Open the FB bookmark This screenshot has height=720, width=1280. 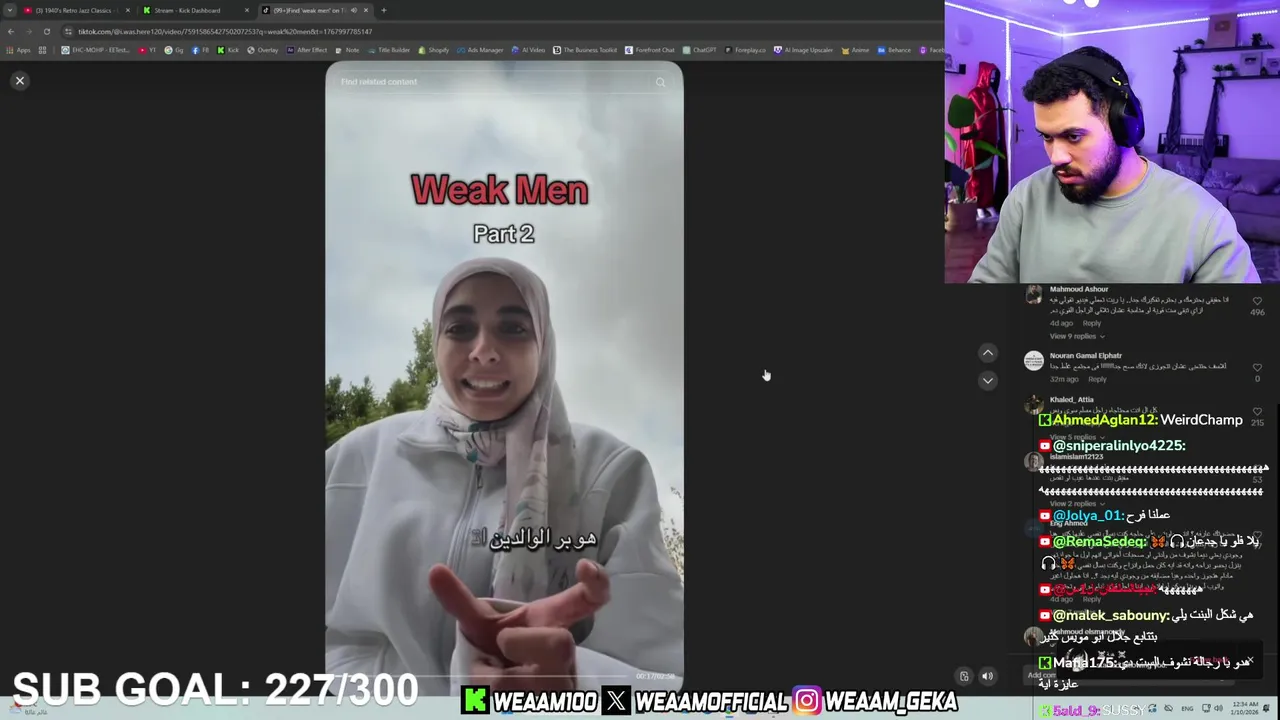click(x=201, y=50)
